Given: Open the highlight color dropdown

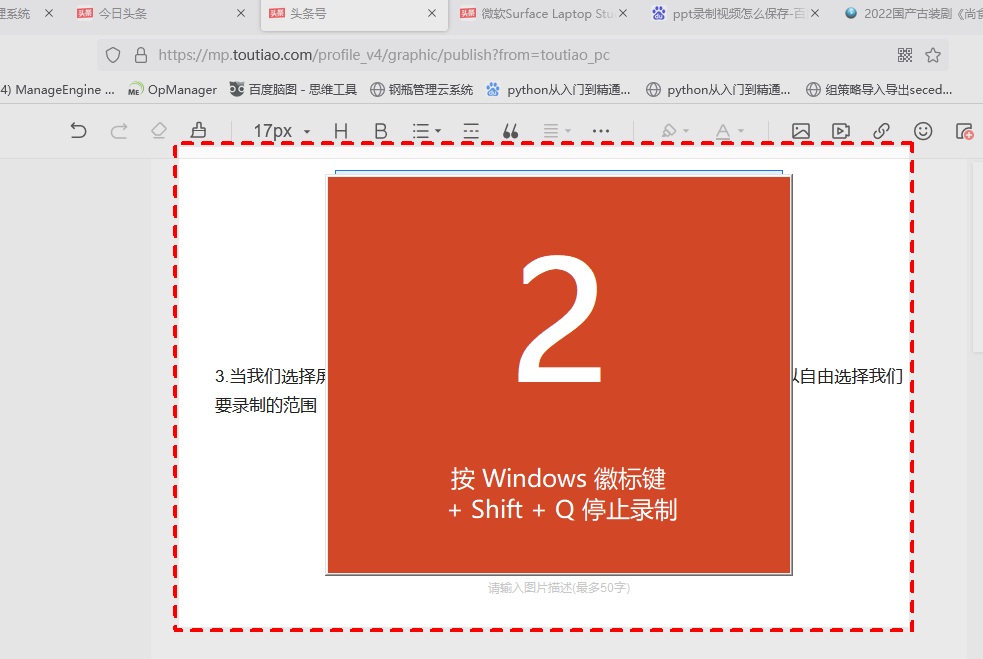Looking at the screenshot, I should tap(675, 131).
